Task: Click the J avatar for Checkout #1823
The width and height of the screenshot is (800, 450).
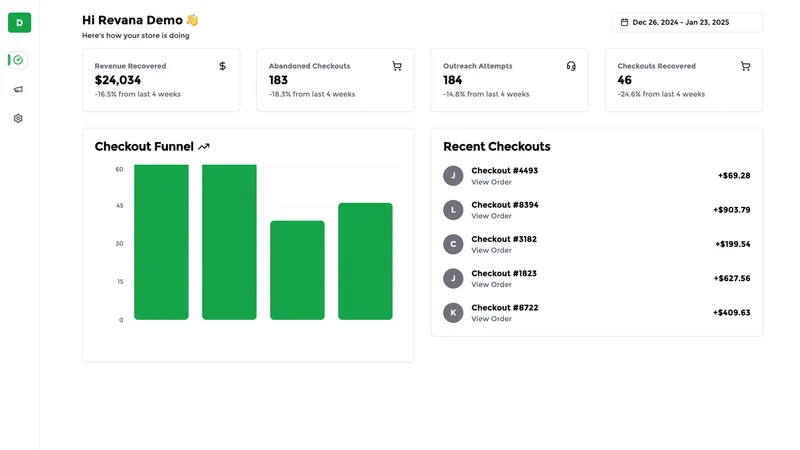Action: [x=453, y=278]
